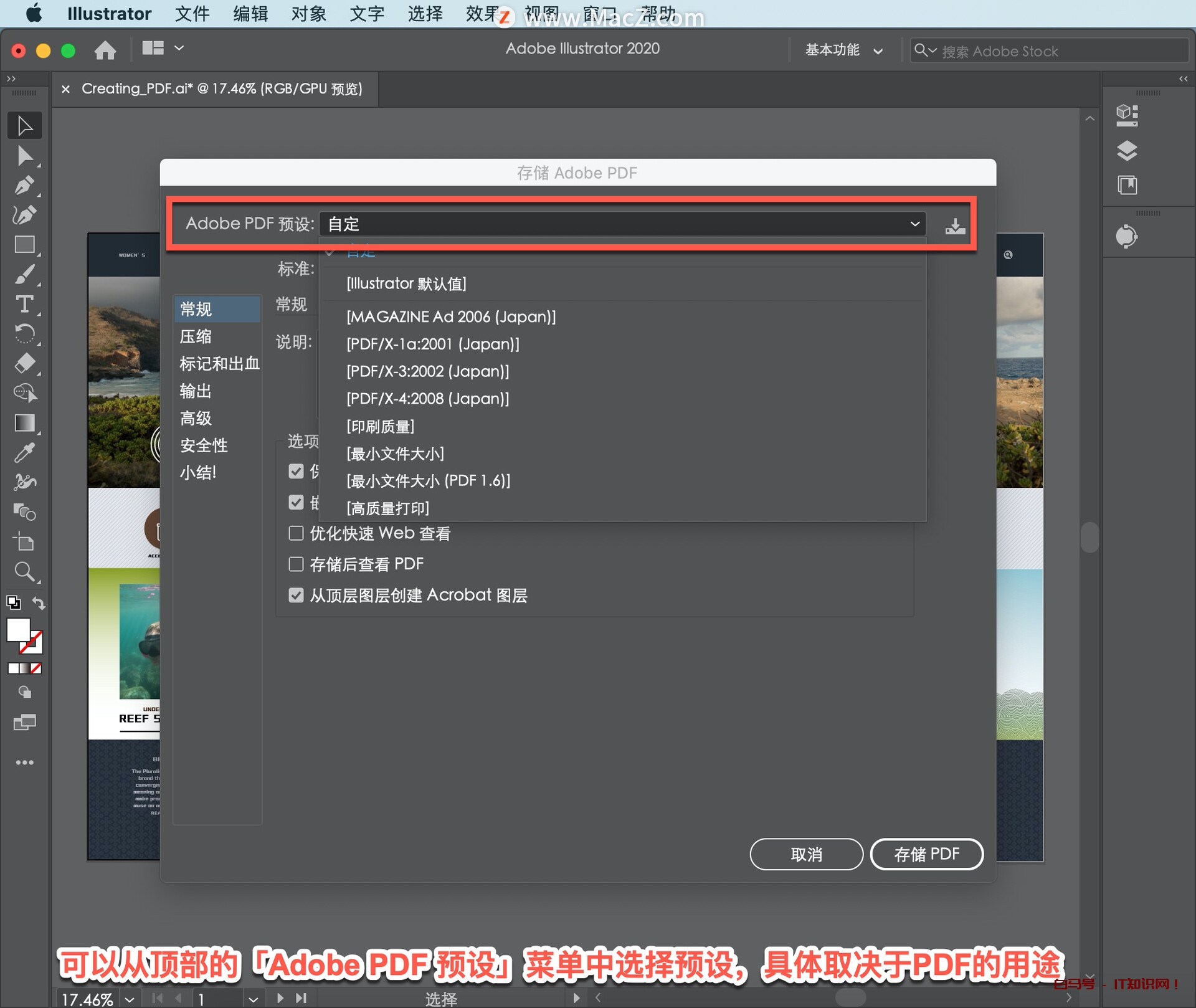Select the Rectangle tool
This screenshot has width=1196, height=1008.
click(25, 244)
